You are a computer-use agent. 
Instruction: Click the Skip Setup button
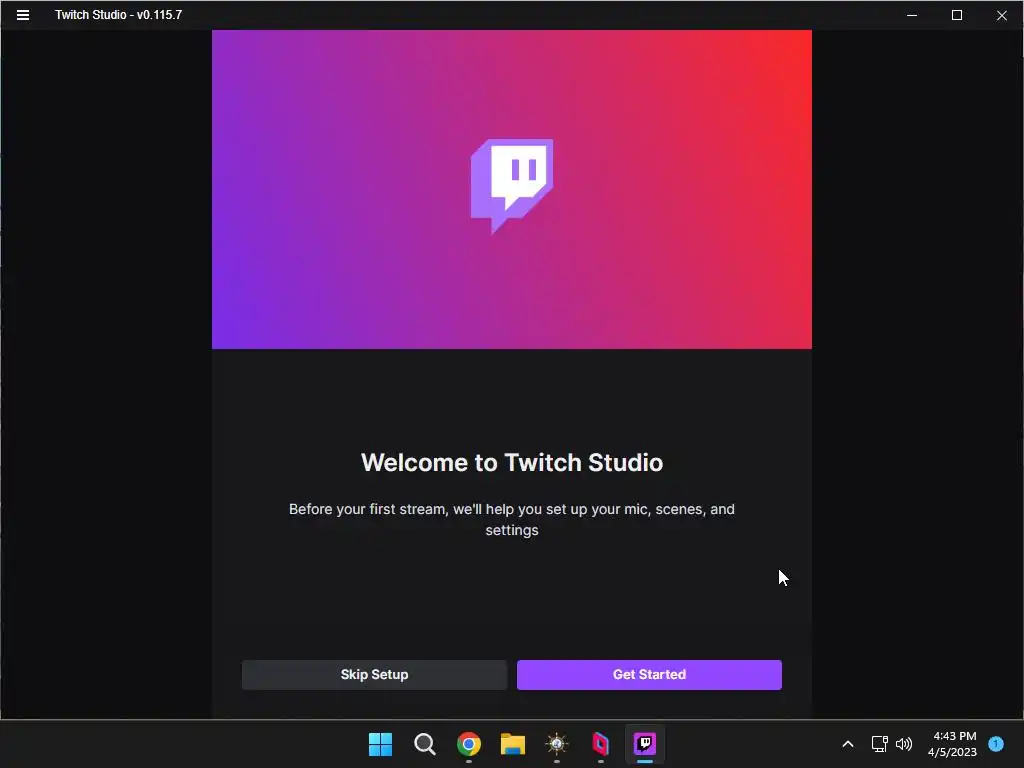tap(374, 675)
